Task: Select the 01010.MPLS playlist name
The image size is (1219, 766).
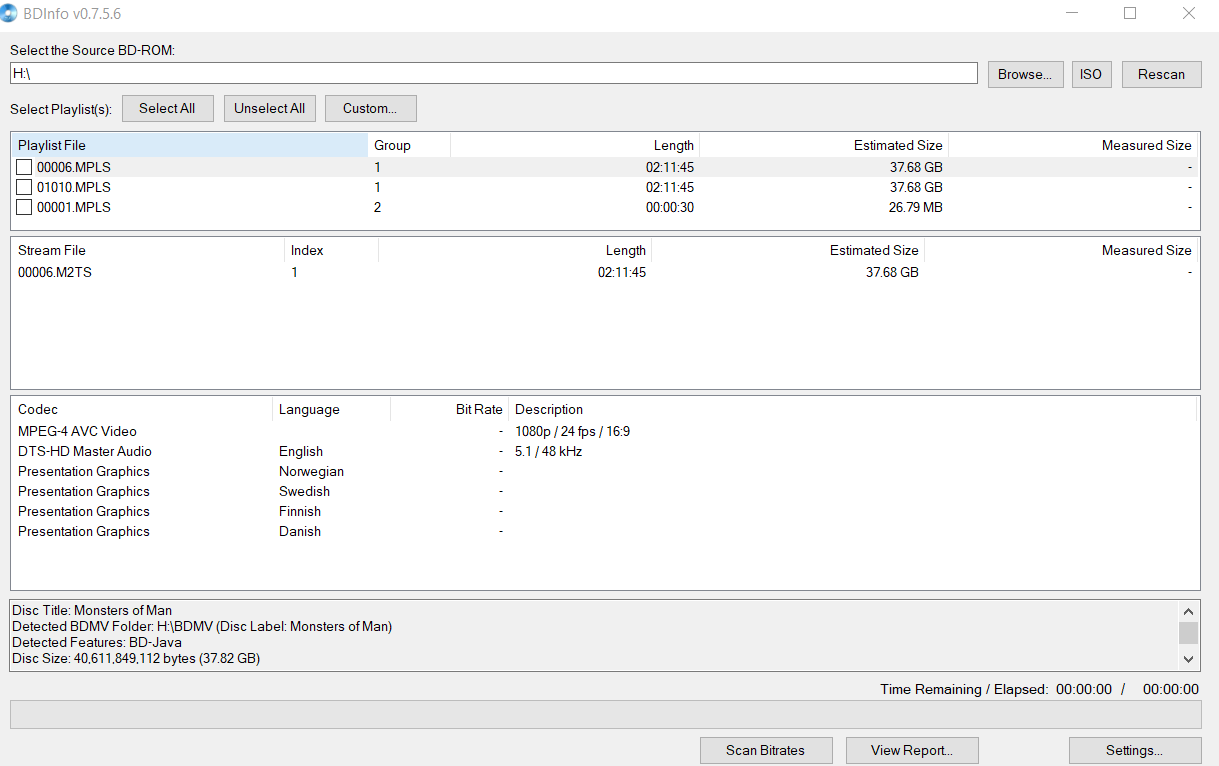Action: tap(74, 187)
